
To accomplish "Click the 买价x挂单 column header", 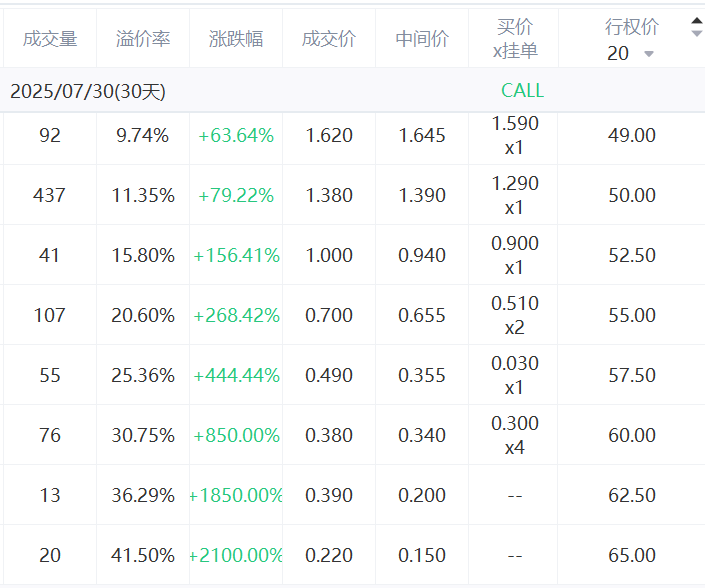I will 514,39.
